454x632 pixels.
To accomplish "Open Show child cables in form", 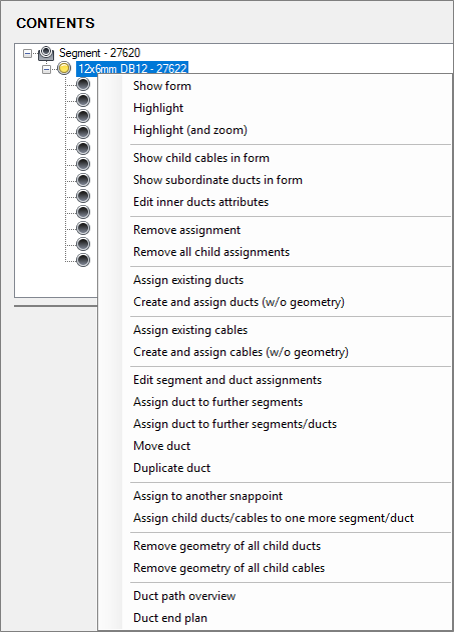I will coord(201,158).
